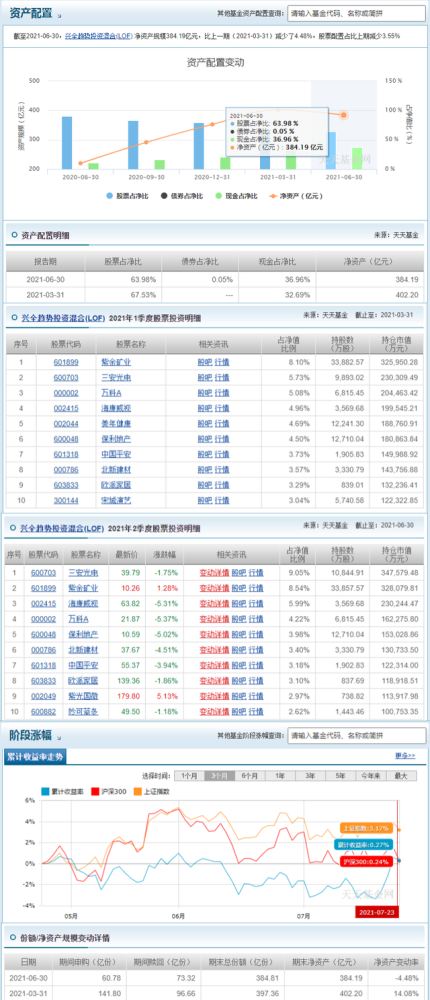Click 北新建材 stock name in Q2 table
The image size is (430, 1000).
[83, 650]
